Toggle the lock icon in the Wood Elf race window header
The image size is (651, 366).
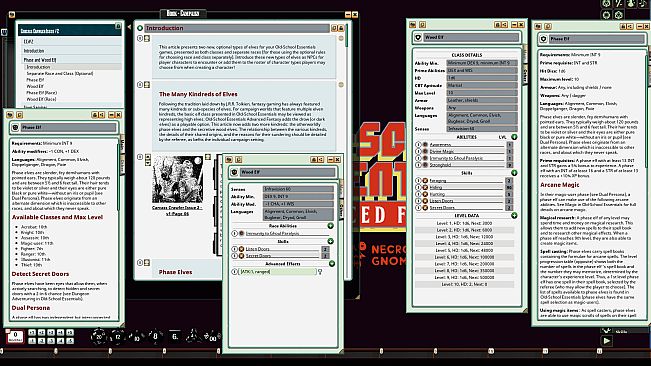pyautogui.click(x=314, y=160)
